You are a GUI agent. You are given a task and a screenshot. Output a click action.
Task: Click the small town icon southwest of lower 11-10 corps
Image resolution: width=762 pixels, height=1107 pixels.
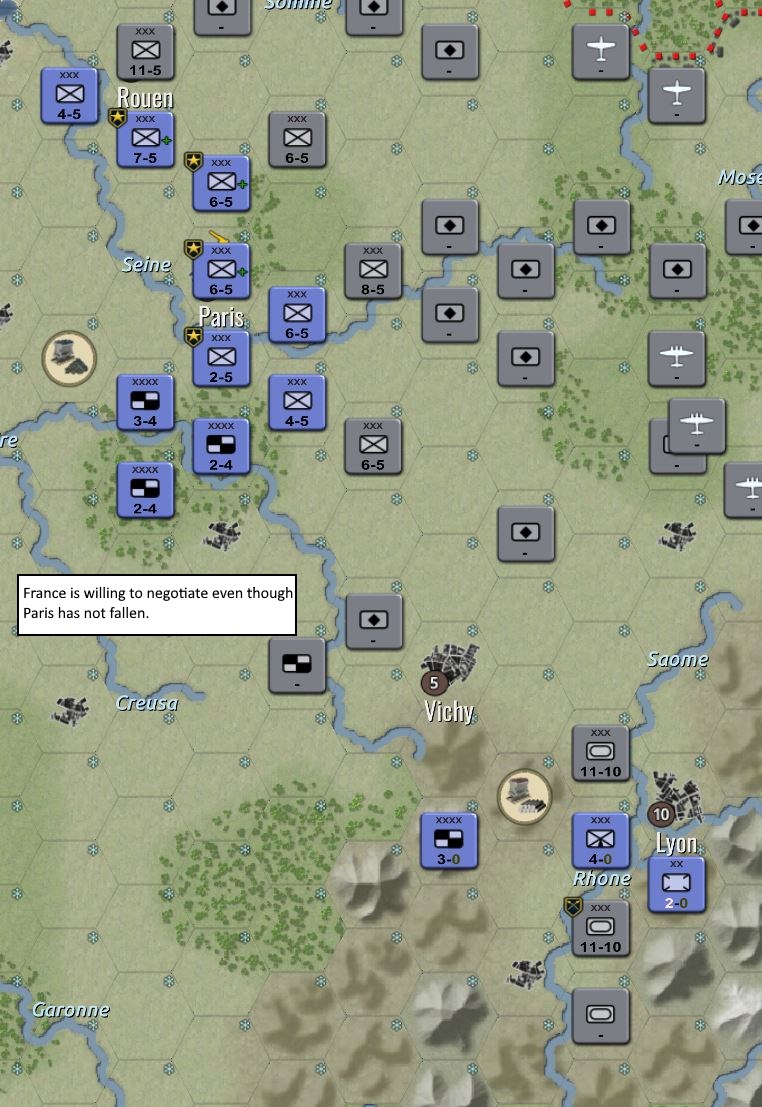point(526,973)
